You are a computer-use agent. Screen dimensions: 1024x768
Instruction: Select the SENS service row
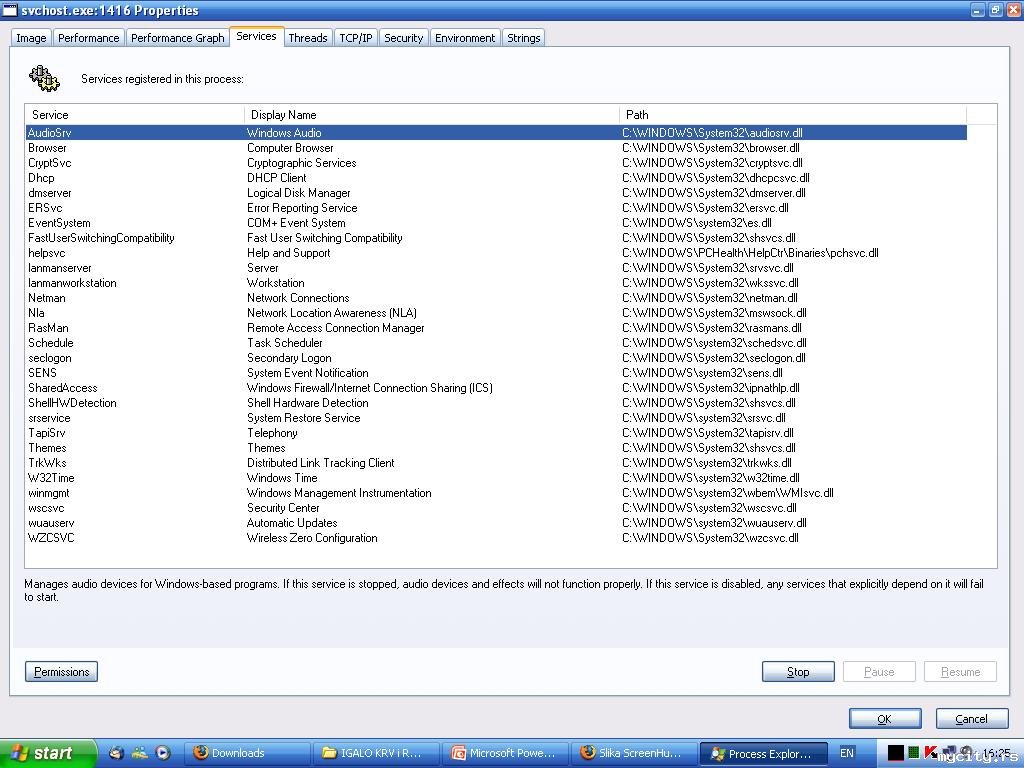coord(496,373)
